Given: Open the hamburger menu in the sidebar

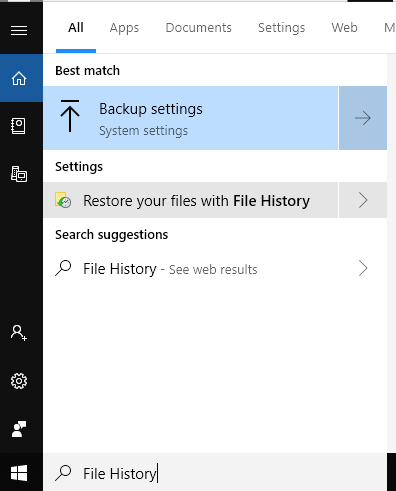Looking at the screenshot, I should tap(19, 30).
